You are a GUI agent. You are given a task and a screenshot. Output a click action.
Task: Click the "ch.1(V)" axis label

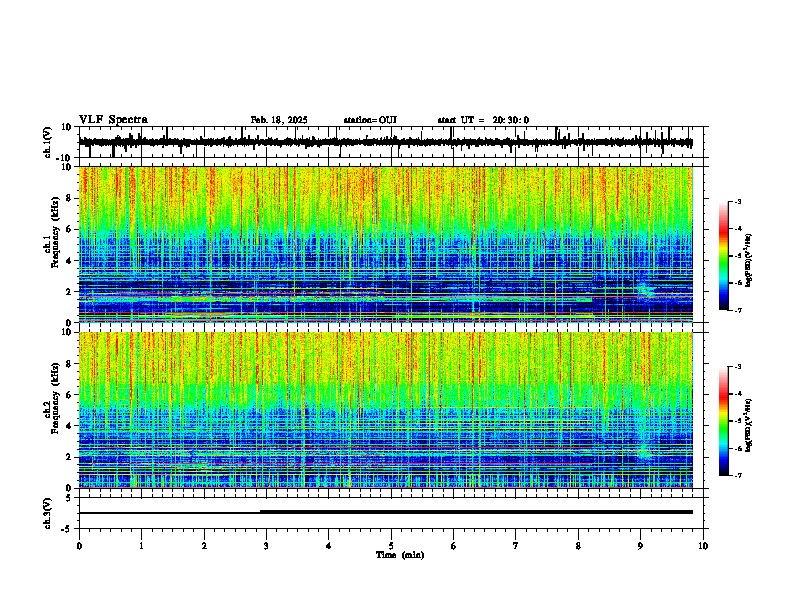49,142
